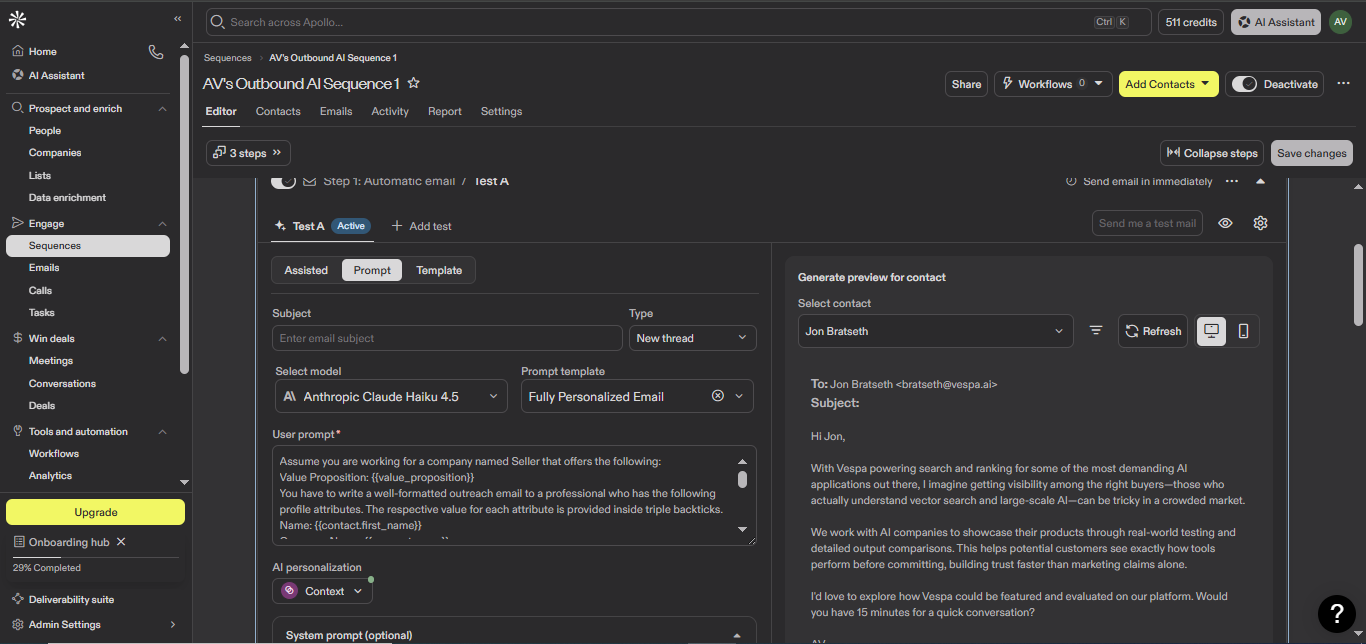This screenshot has height=644, width=1366.
Task: Click Send me a test mail button
Action: (1147, 223)
